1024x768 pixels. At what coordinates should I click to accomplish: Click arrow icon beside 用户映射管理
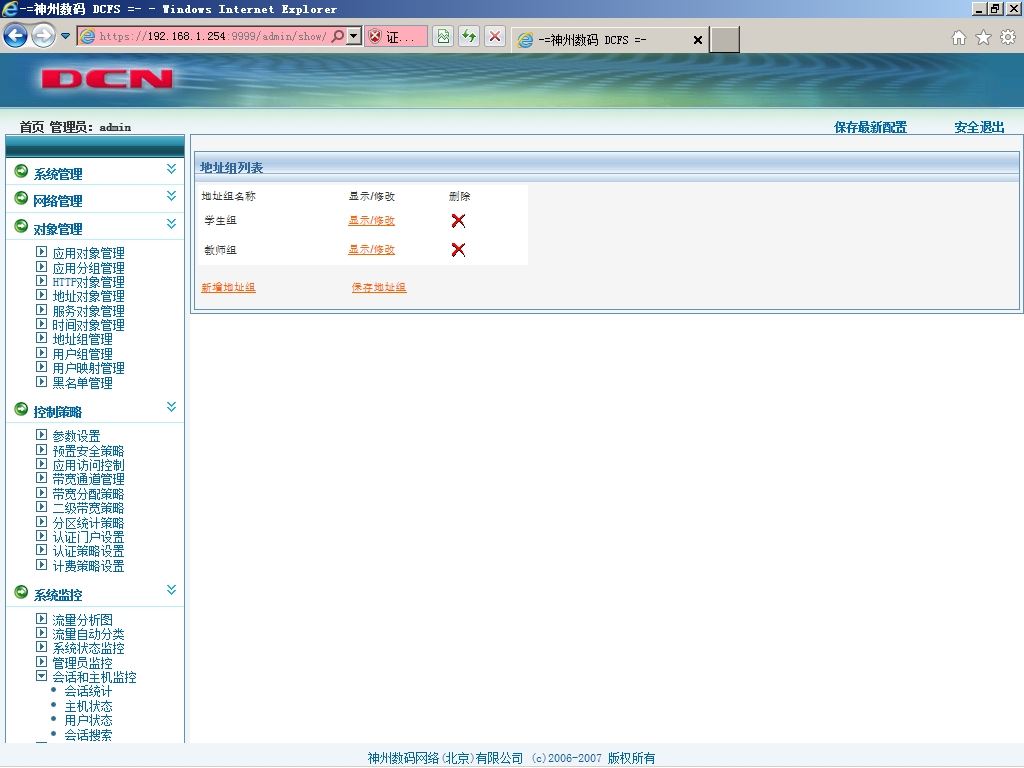point(41,367)
